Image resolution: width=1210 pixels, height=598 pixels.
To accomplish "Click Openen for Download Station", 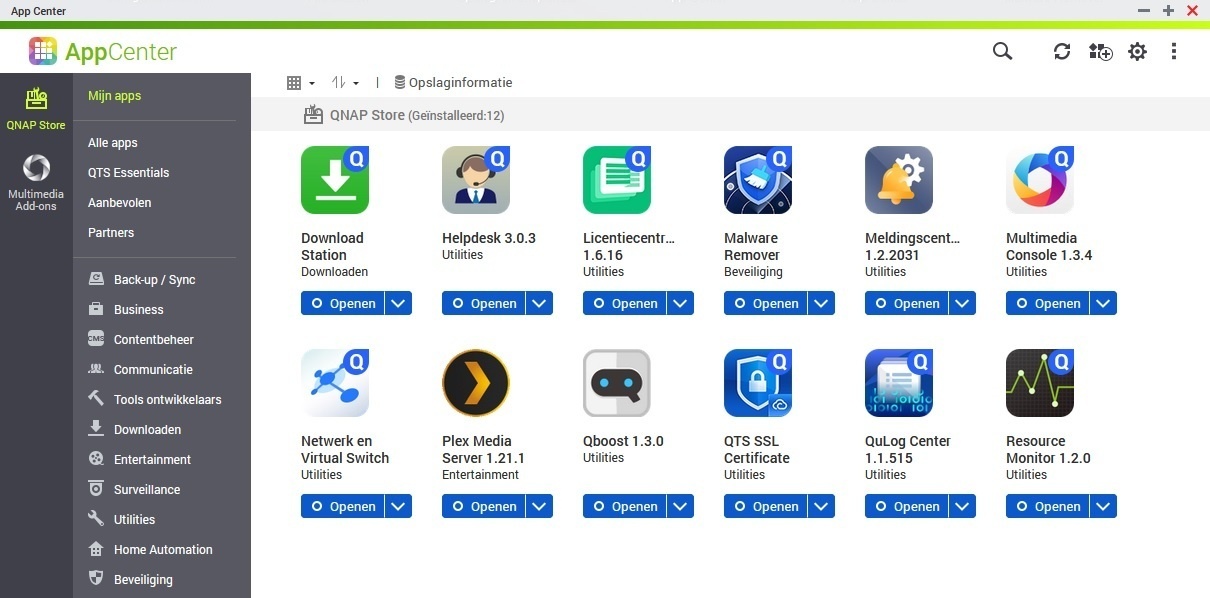I will coord(343,303).
